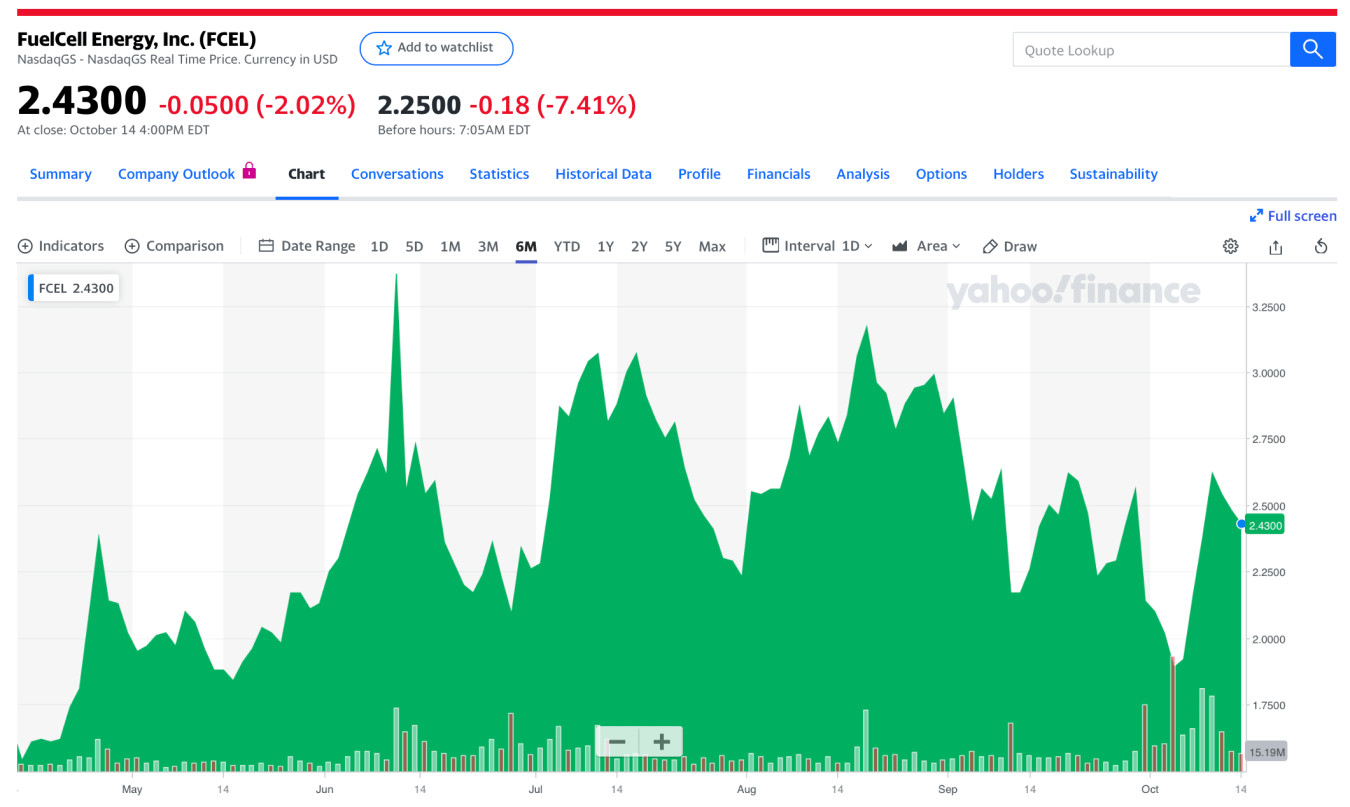Viewport: 1350px width, 807px height.
Task: Click the 2.4300 closing price
Action: coord(82,102)
